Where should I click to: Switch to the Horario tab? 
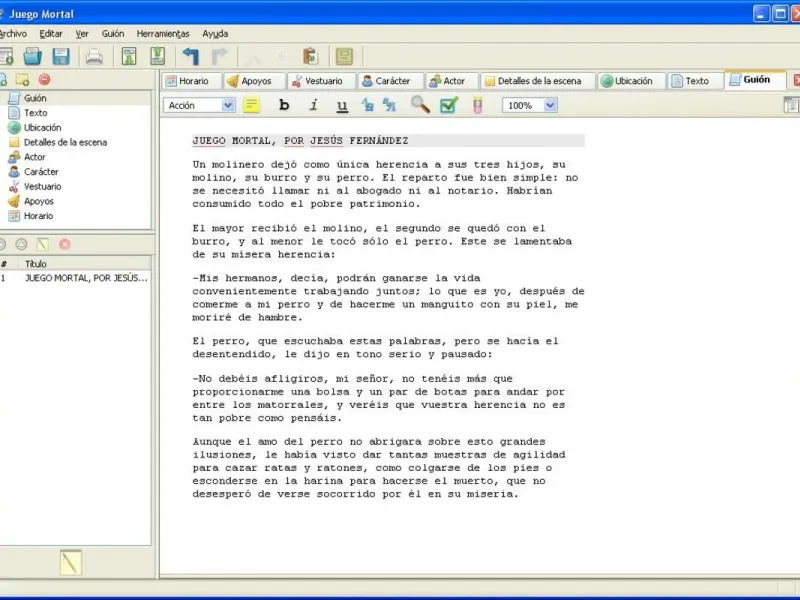coord(192,81)
